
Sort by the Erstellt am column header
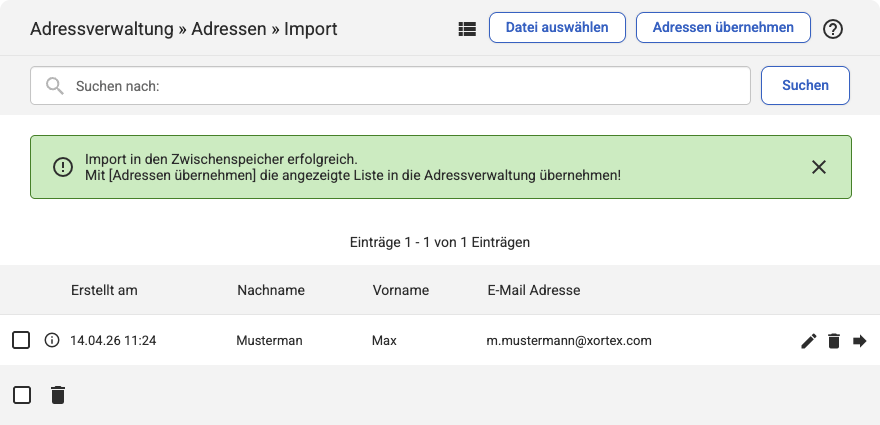(104, 290)
